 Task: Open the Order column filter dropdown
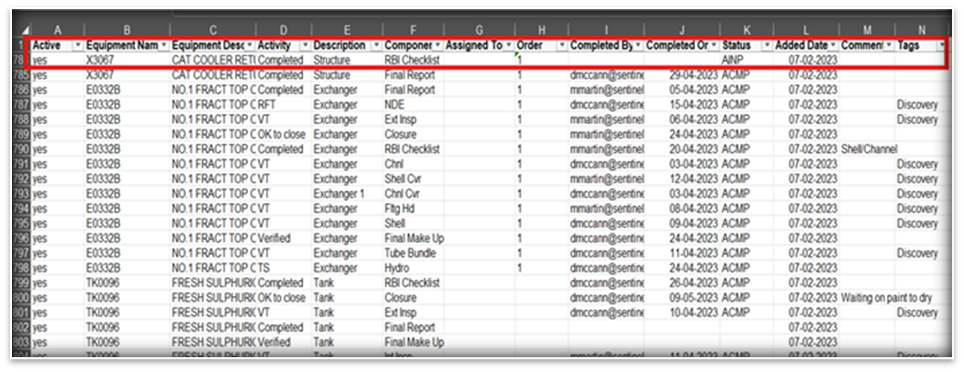(561, 46)
